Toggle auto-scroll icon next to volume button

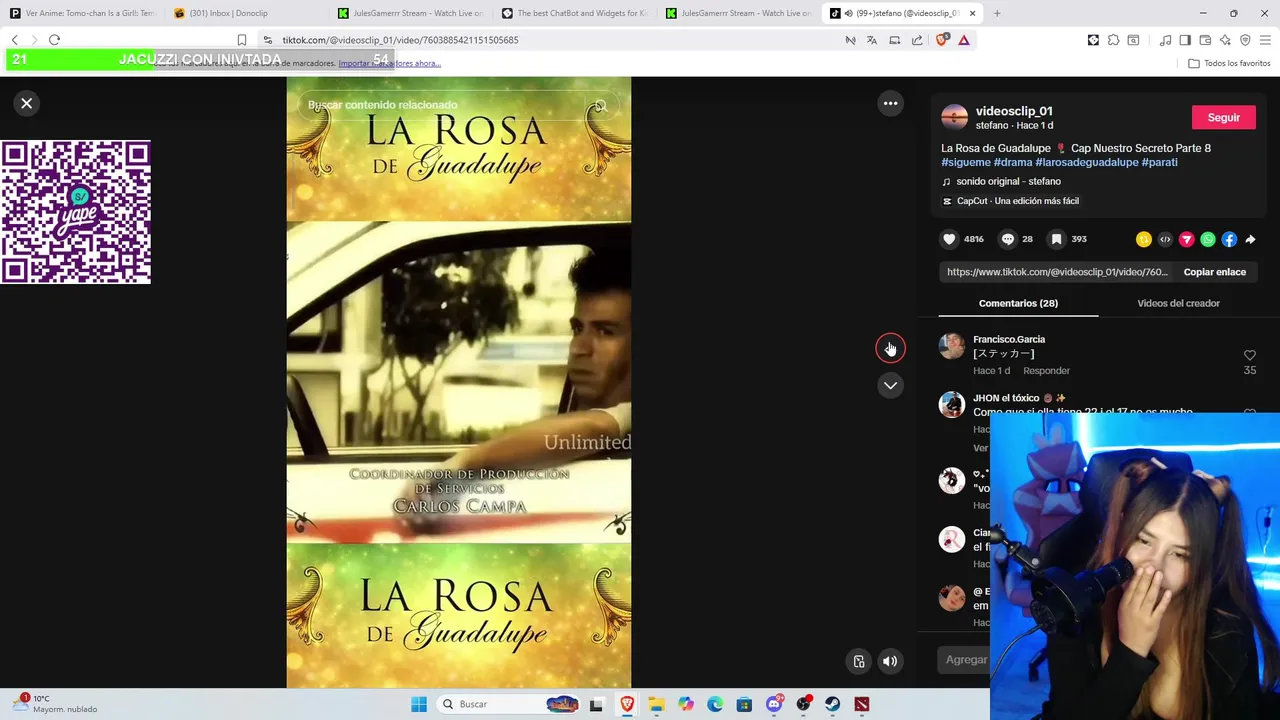coord(859,661)
